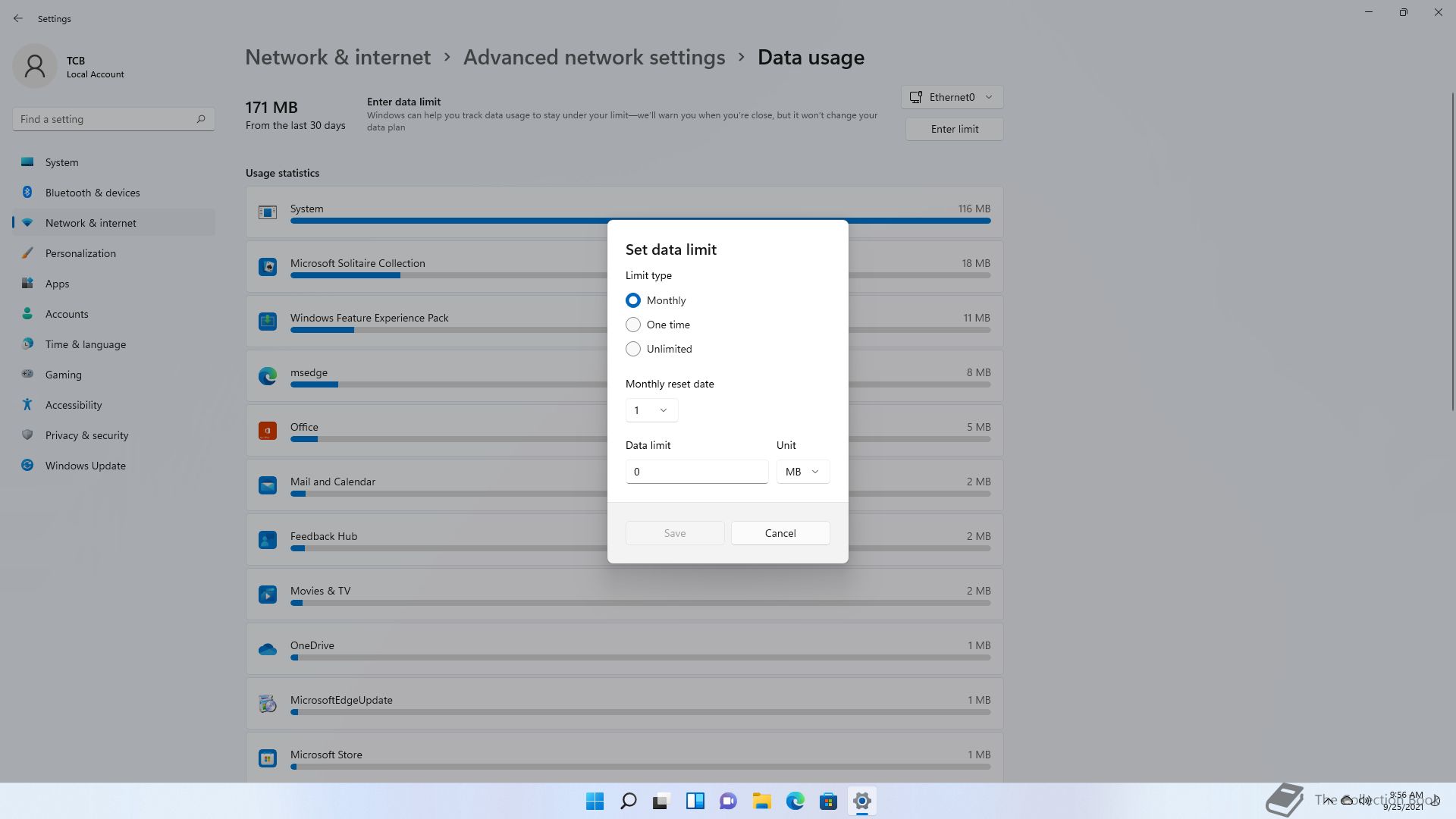Viewport: 1456px width, 819px height.
Task: Click the 171 MB total usage text
Action: pyautogui.click(x=271, y=107)
